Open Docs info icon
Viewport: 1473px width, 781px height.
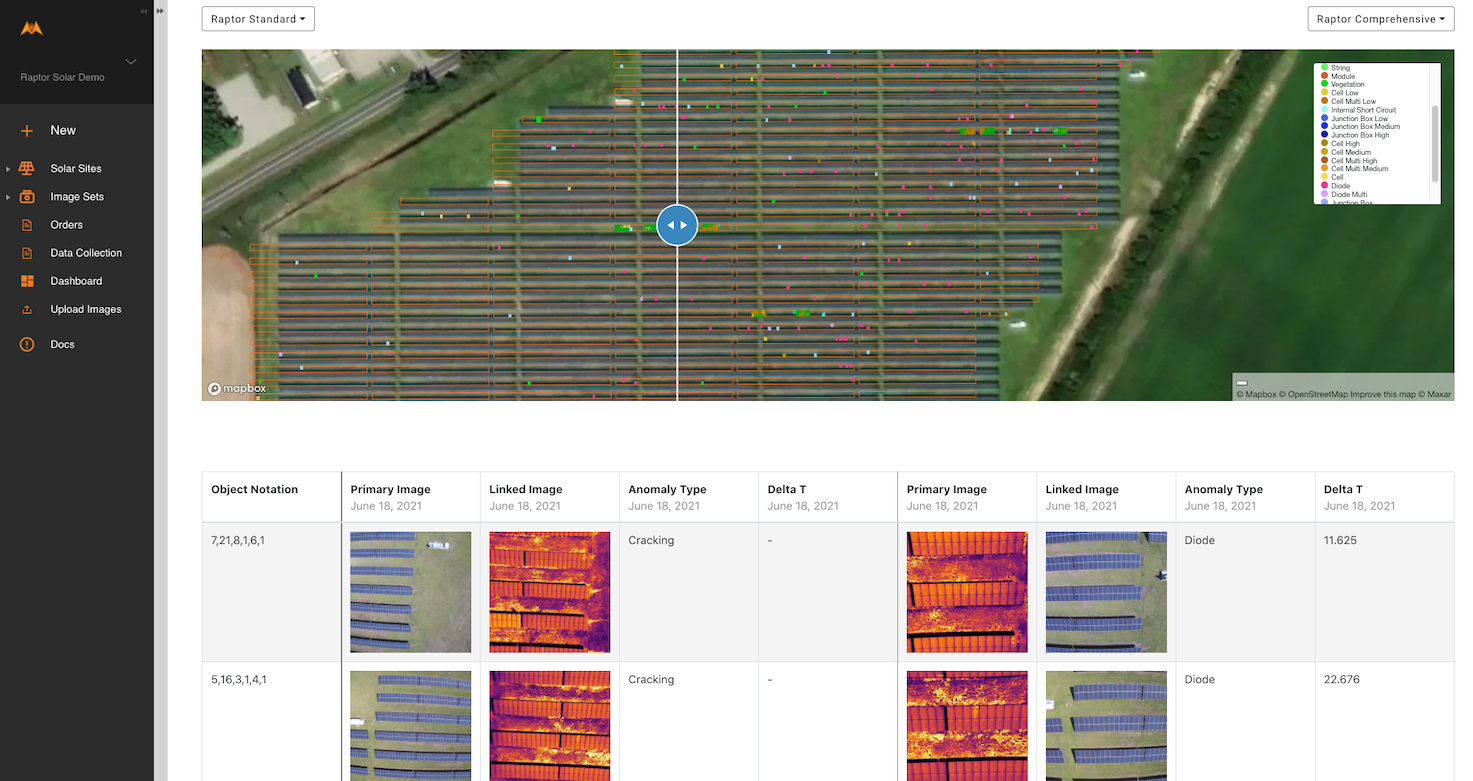tap(27, 344)
